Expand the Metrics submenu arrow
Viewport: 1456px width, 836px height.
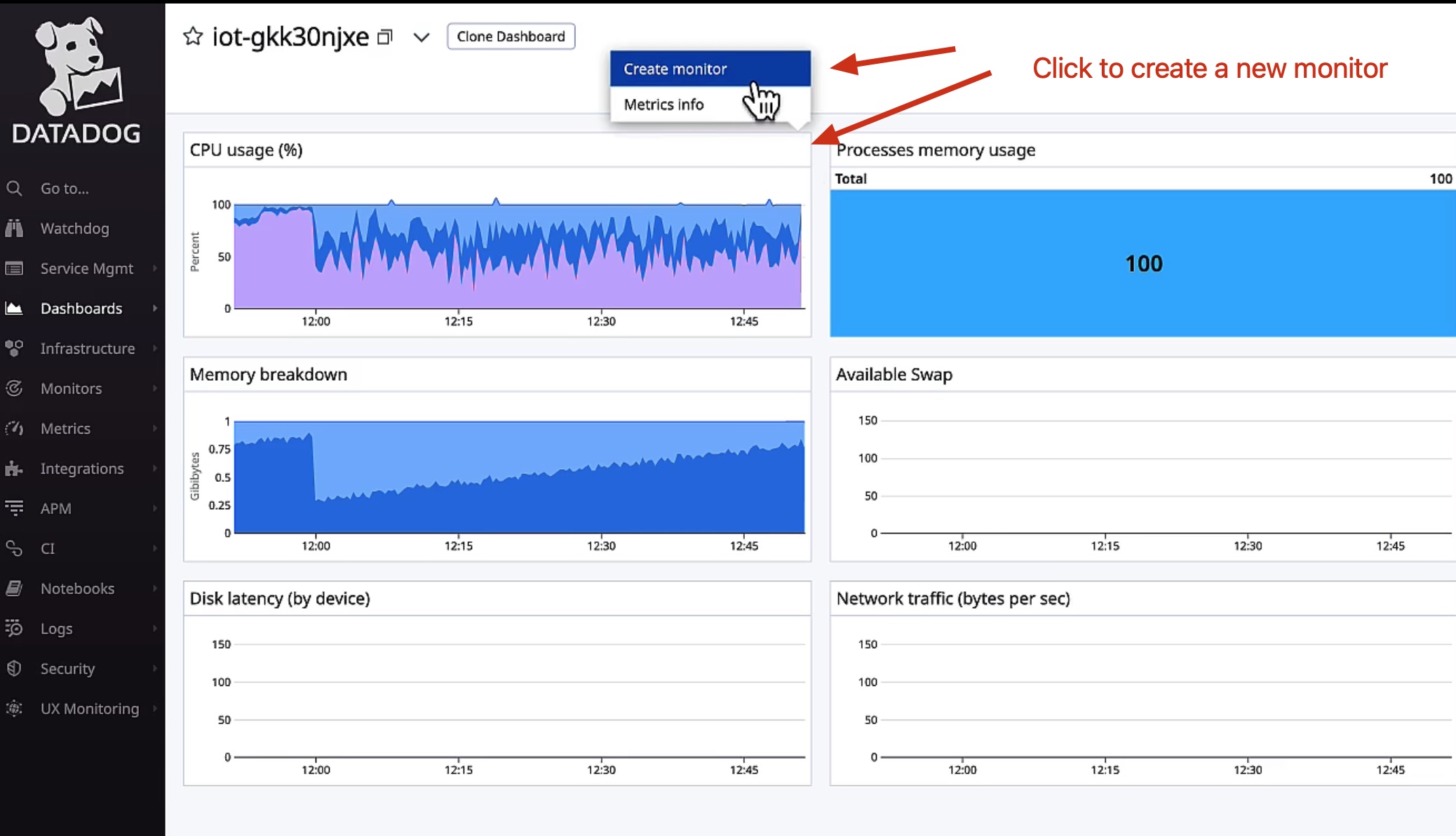tap(155, 429)
